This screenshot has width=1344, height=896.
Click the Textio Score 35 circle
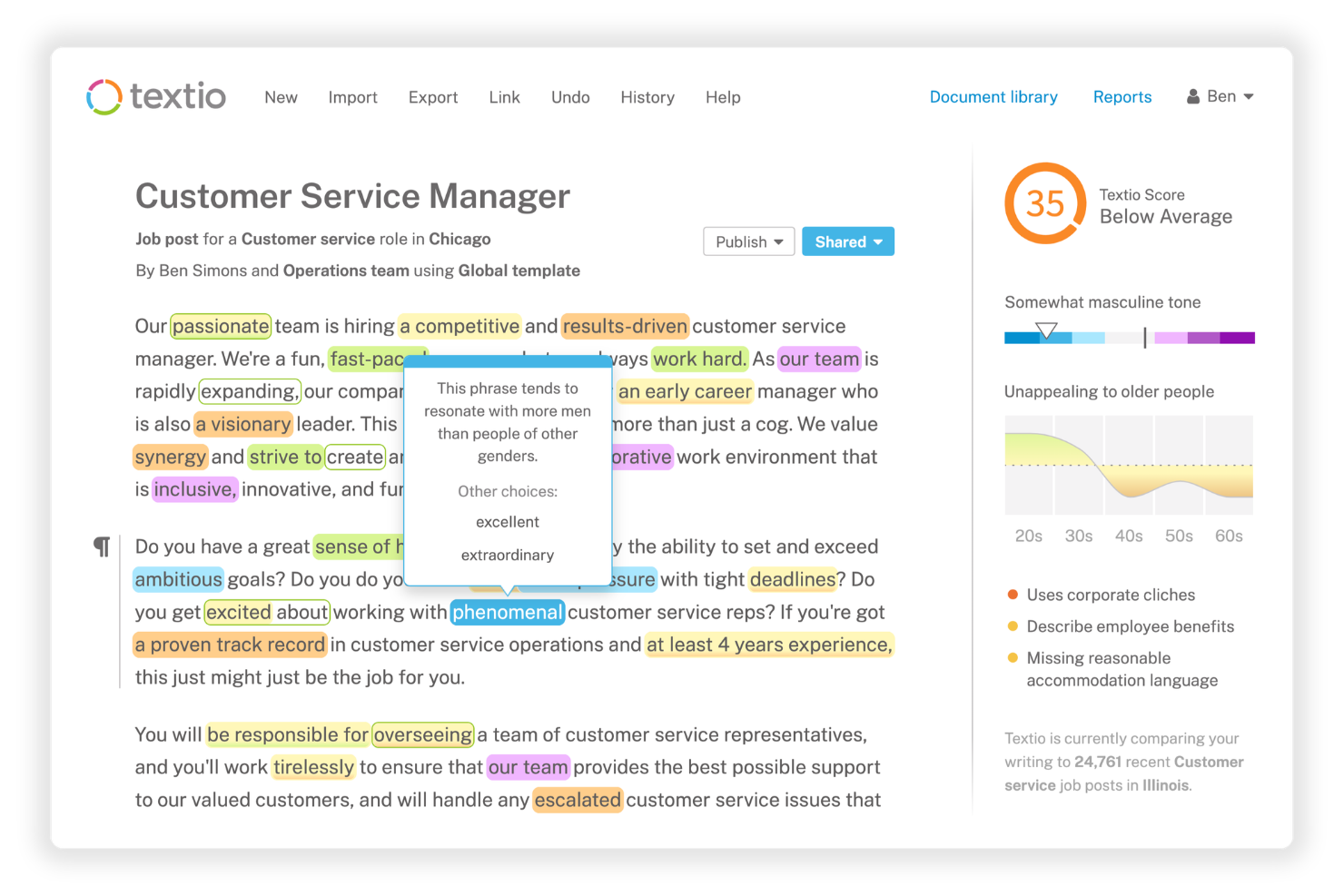click(x=1045, y=203)
